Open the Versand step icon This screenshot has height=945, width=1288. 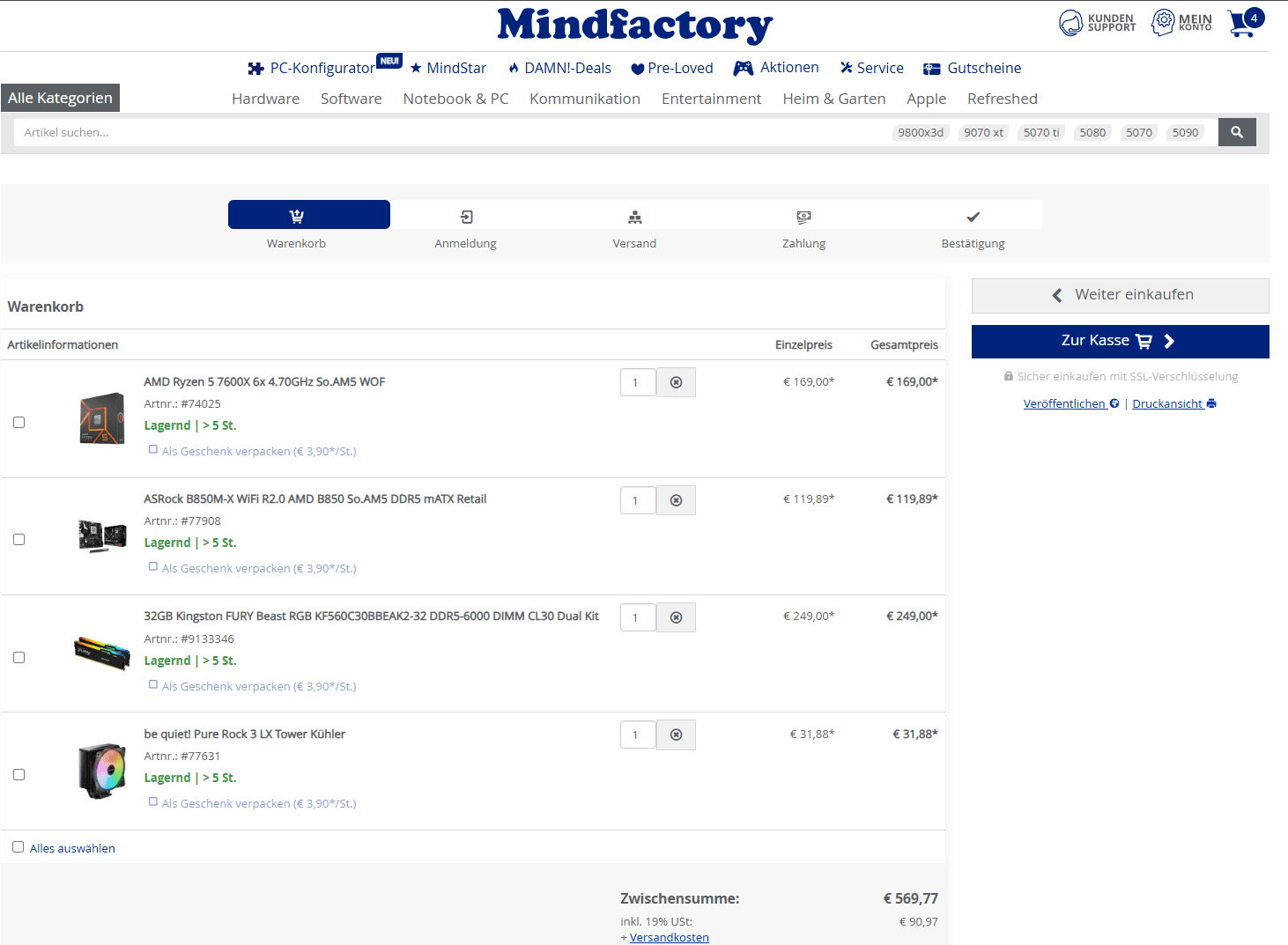[x=634, y=218]
